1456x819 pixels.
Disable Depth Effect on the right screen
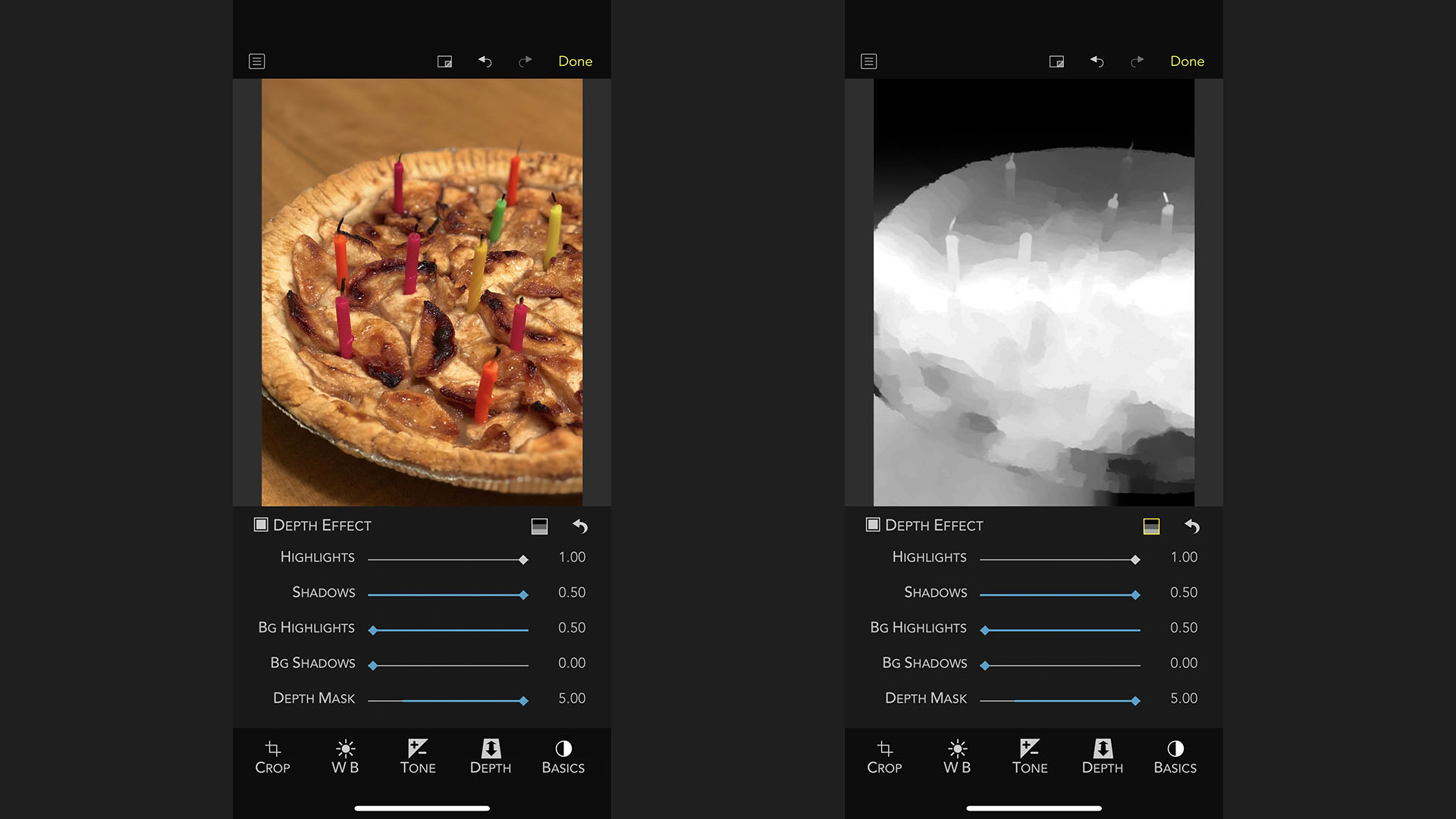click(x=873, y=524)
